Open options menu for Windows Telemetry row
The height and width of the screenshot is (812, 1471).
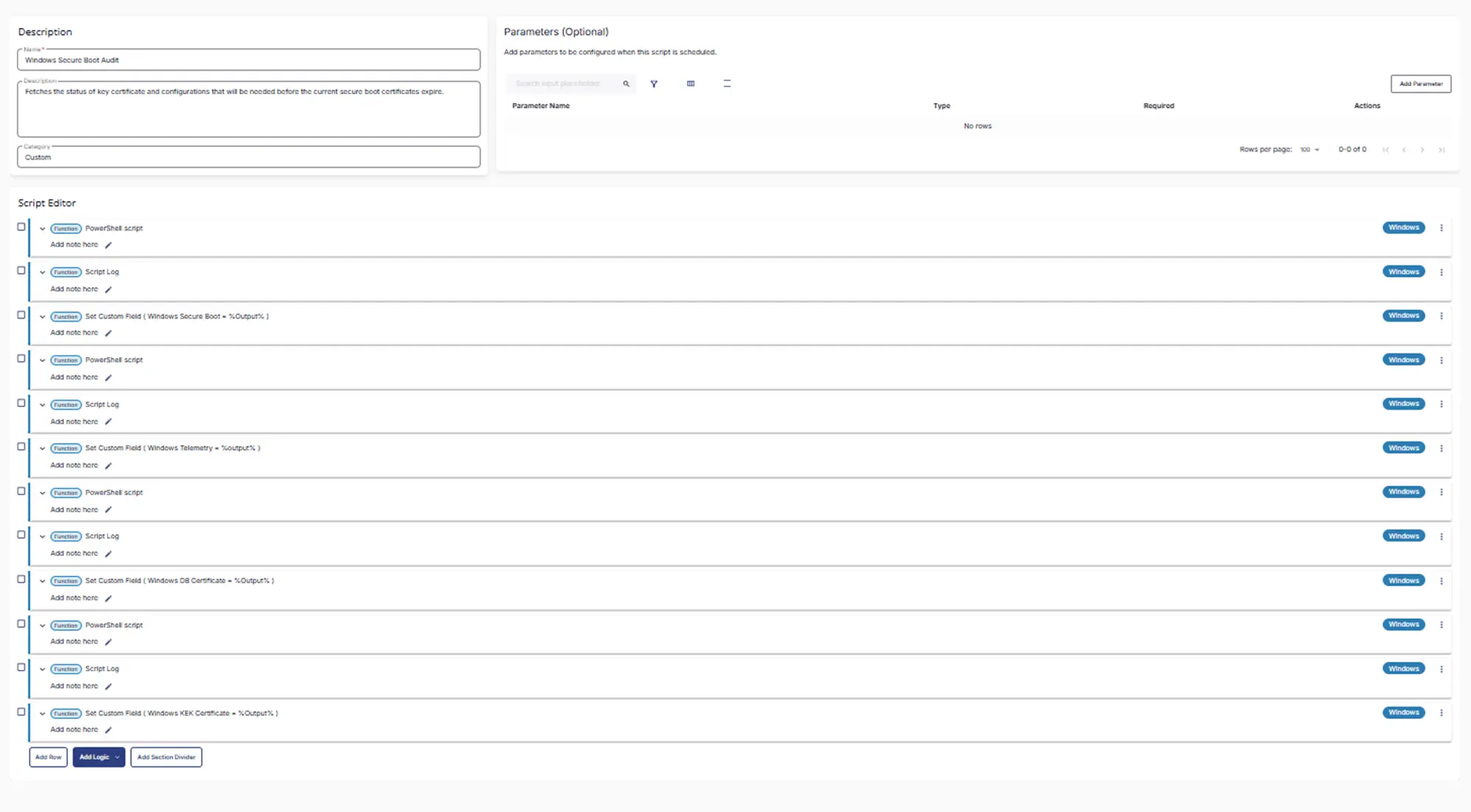pos(1441,448)
